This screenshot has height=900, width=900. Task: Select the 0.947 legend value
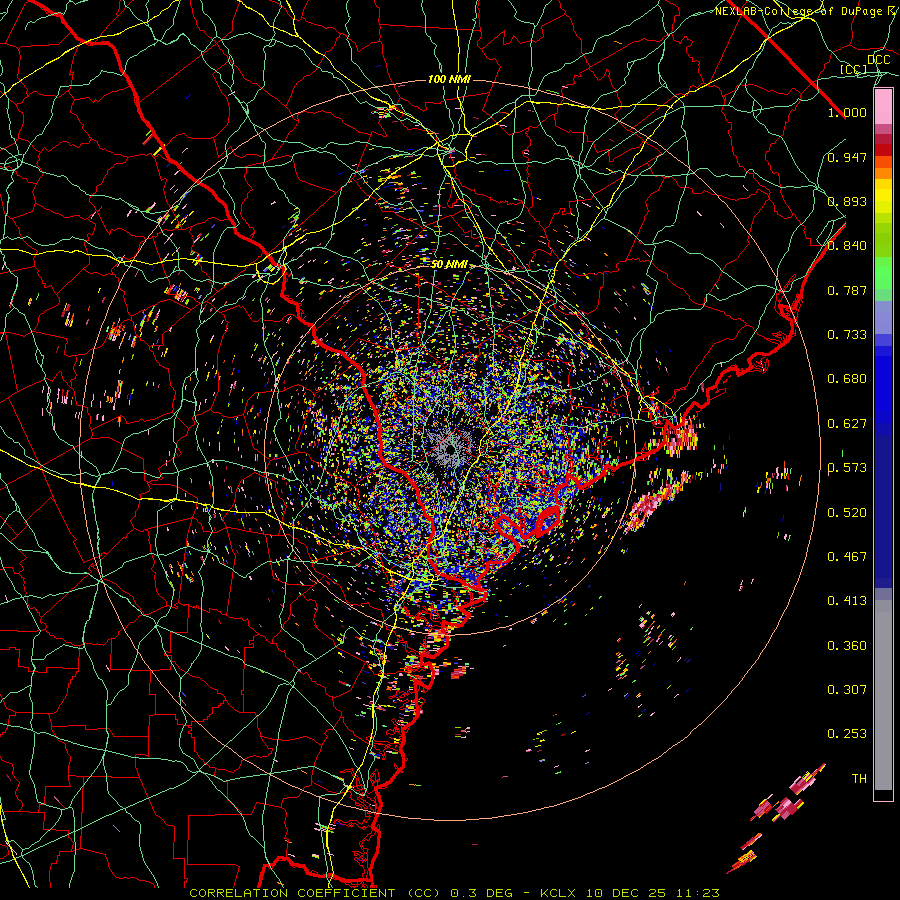coord(847,157)
